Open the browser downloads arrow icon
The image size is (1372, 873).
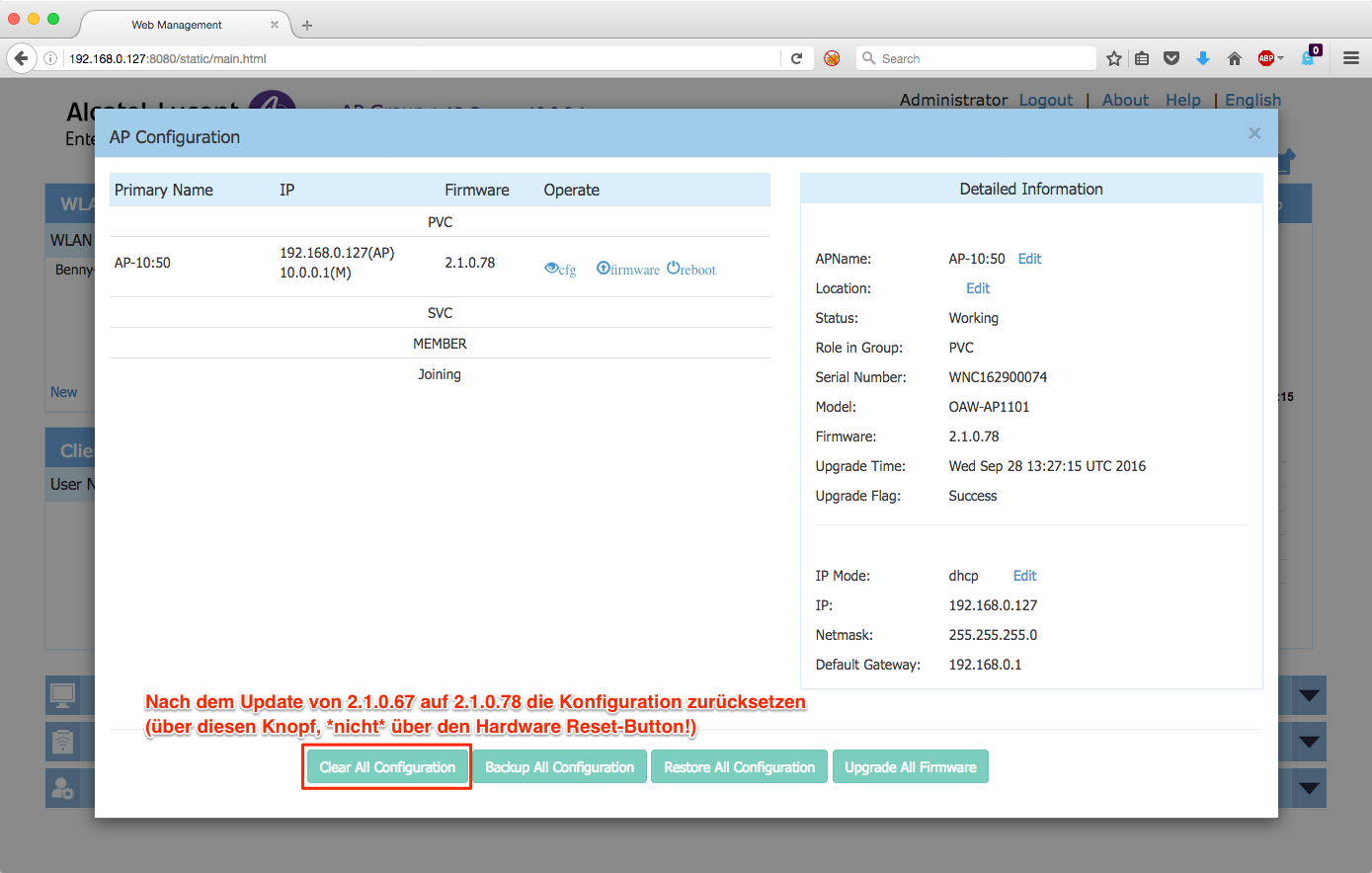1202,58
